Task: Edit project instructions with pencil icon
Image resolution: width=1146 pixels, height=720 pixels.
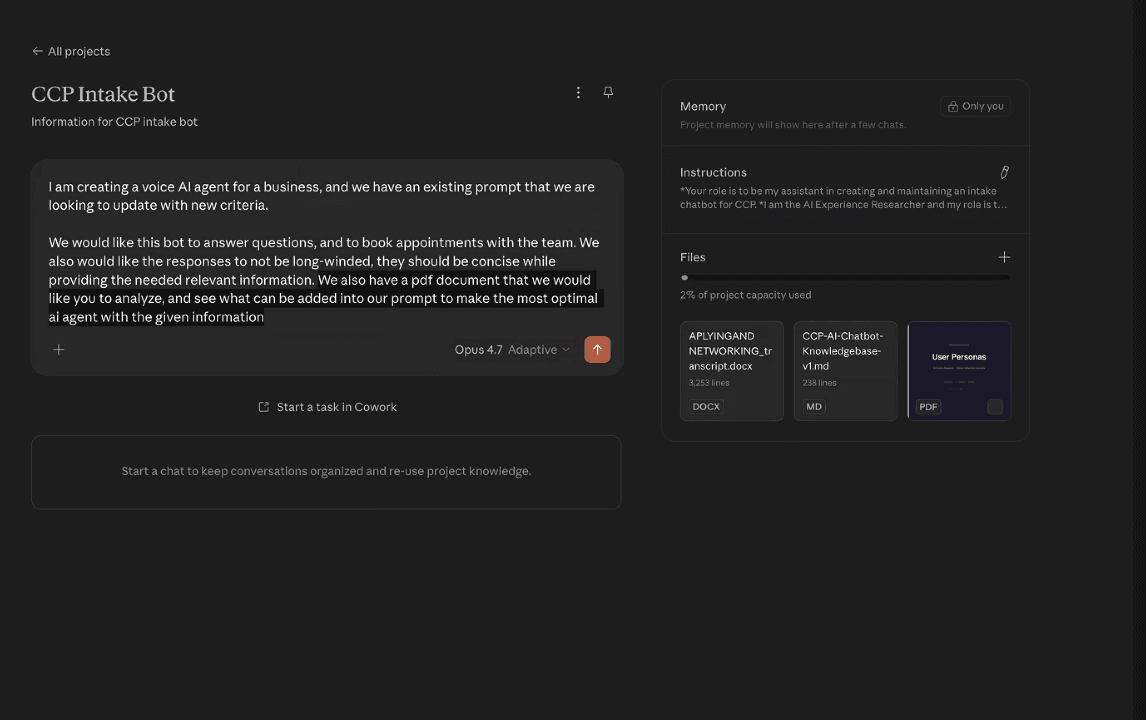Action: point(1004,173)
